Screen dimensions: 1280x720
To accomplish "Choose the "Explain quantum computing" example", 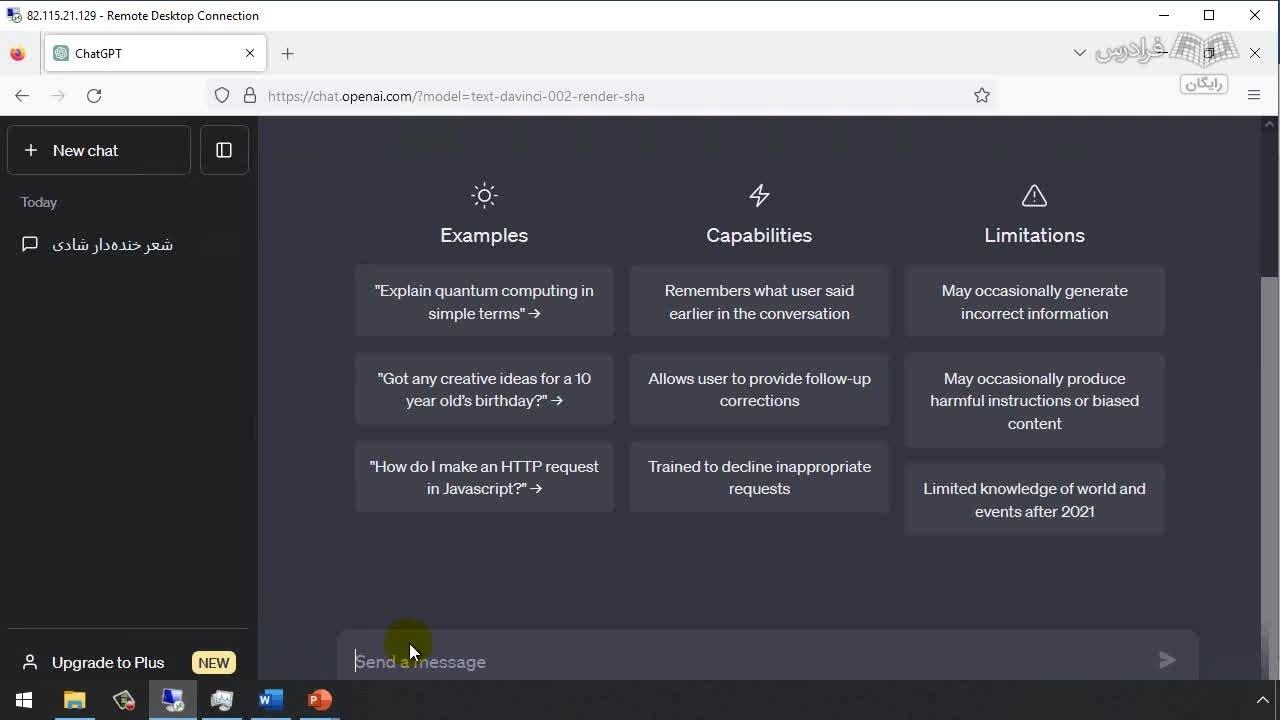I will [484, 302].
